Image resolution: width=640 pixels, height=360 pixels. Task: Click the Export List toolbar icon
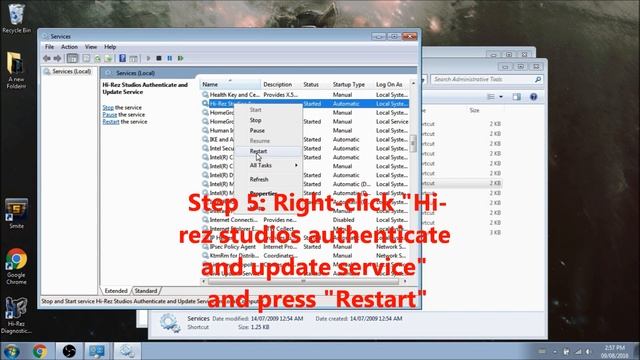coord(108,58)
